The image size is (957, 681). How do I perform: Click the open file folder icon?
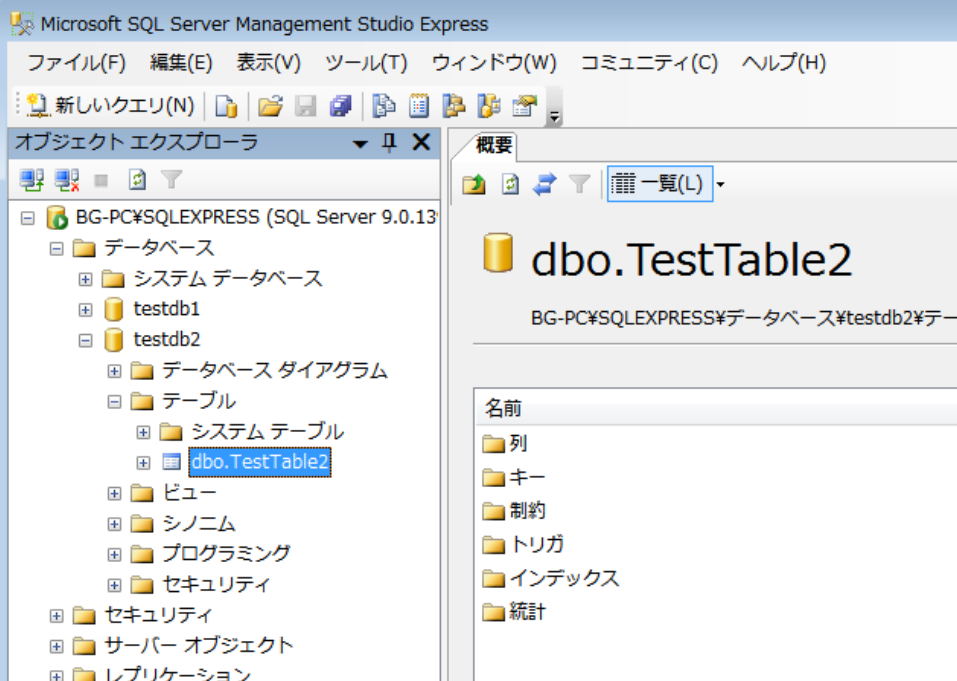270,106
